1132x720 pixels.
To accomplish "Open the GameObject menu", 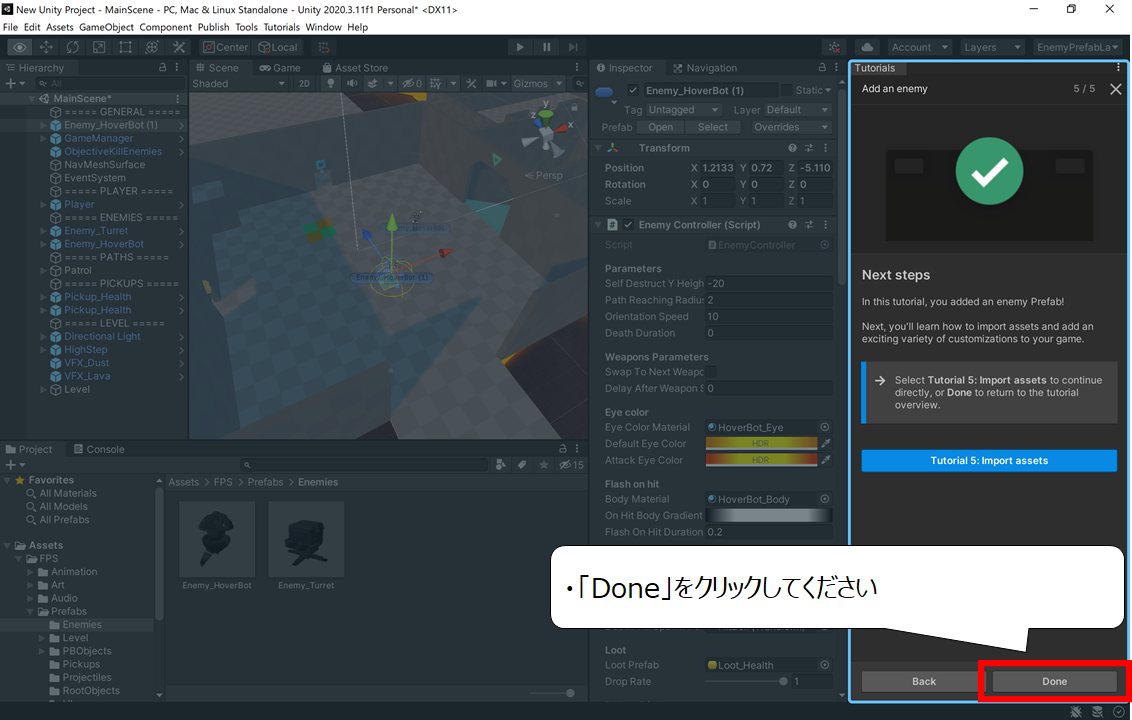I will (x=106, y=27).
